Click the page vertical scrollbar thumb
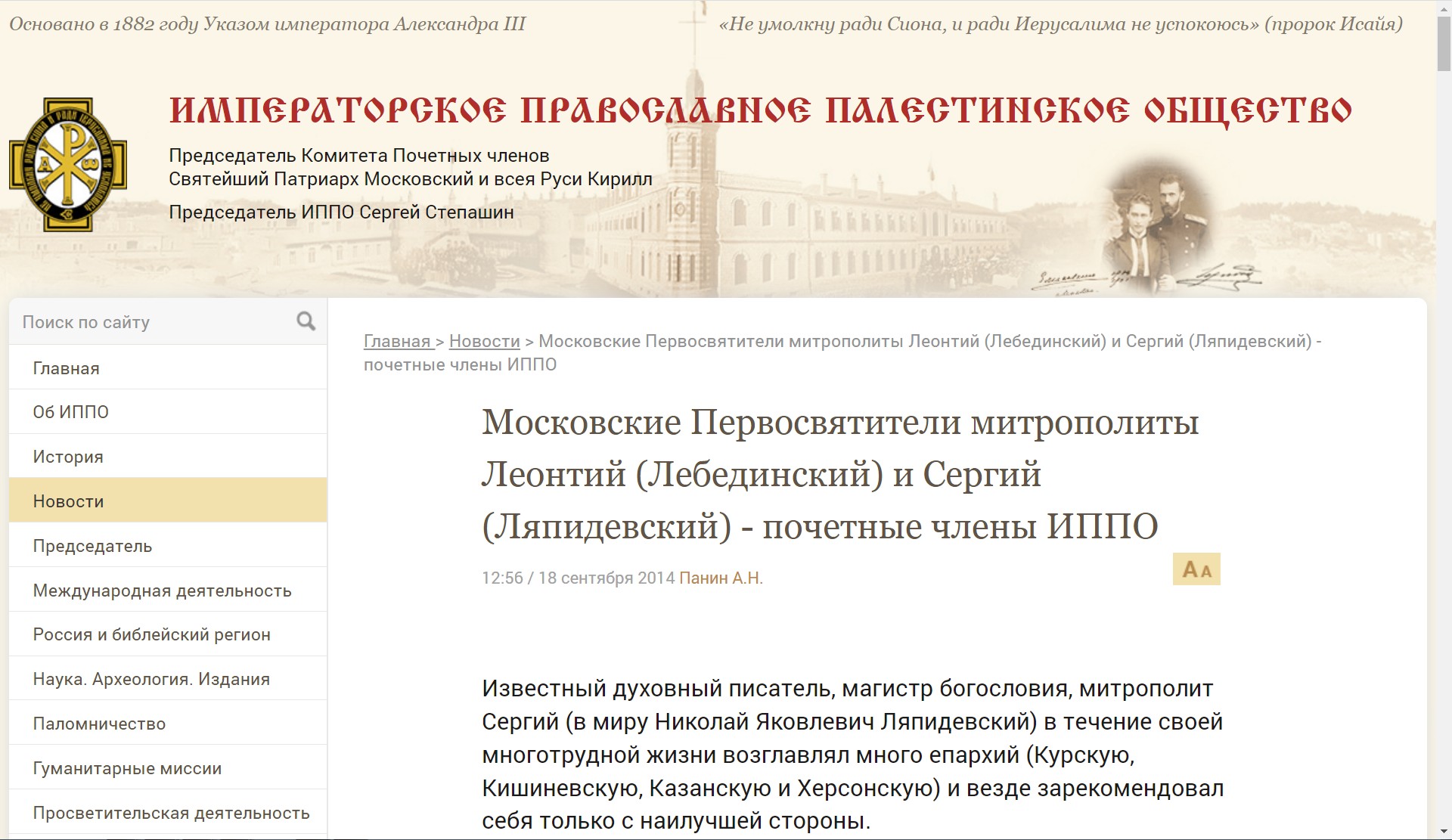Image resolution: width=1452 pixels, height=840 pixels. [1444, 44]
